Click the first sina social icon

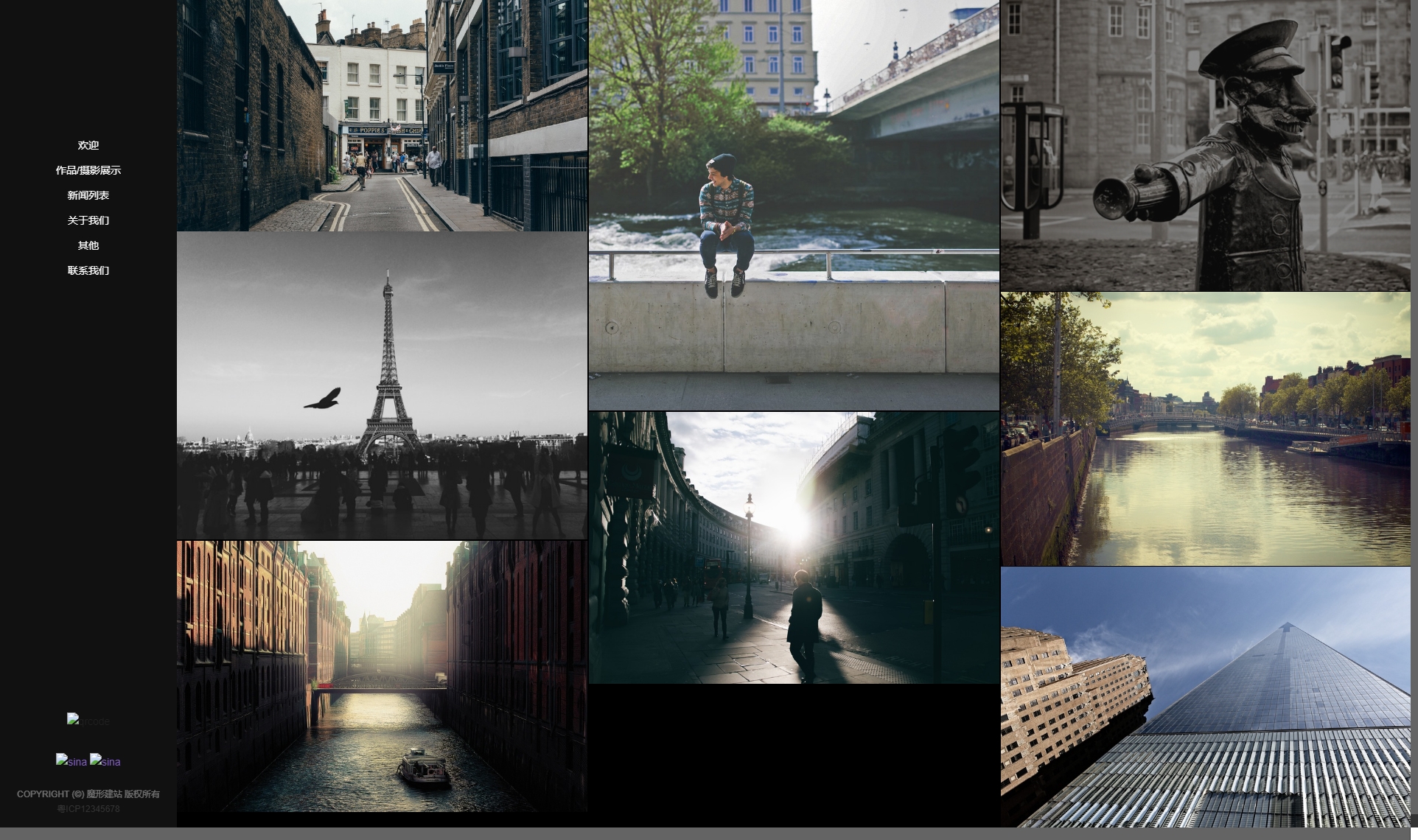(71, 761)
